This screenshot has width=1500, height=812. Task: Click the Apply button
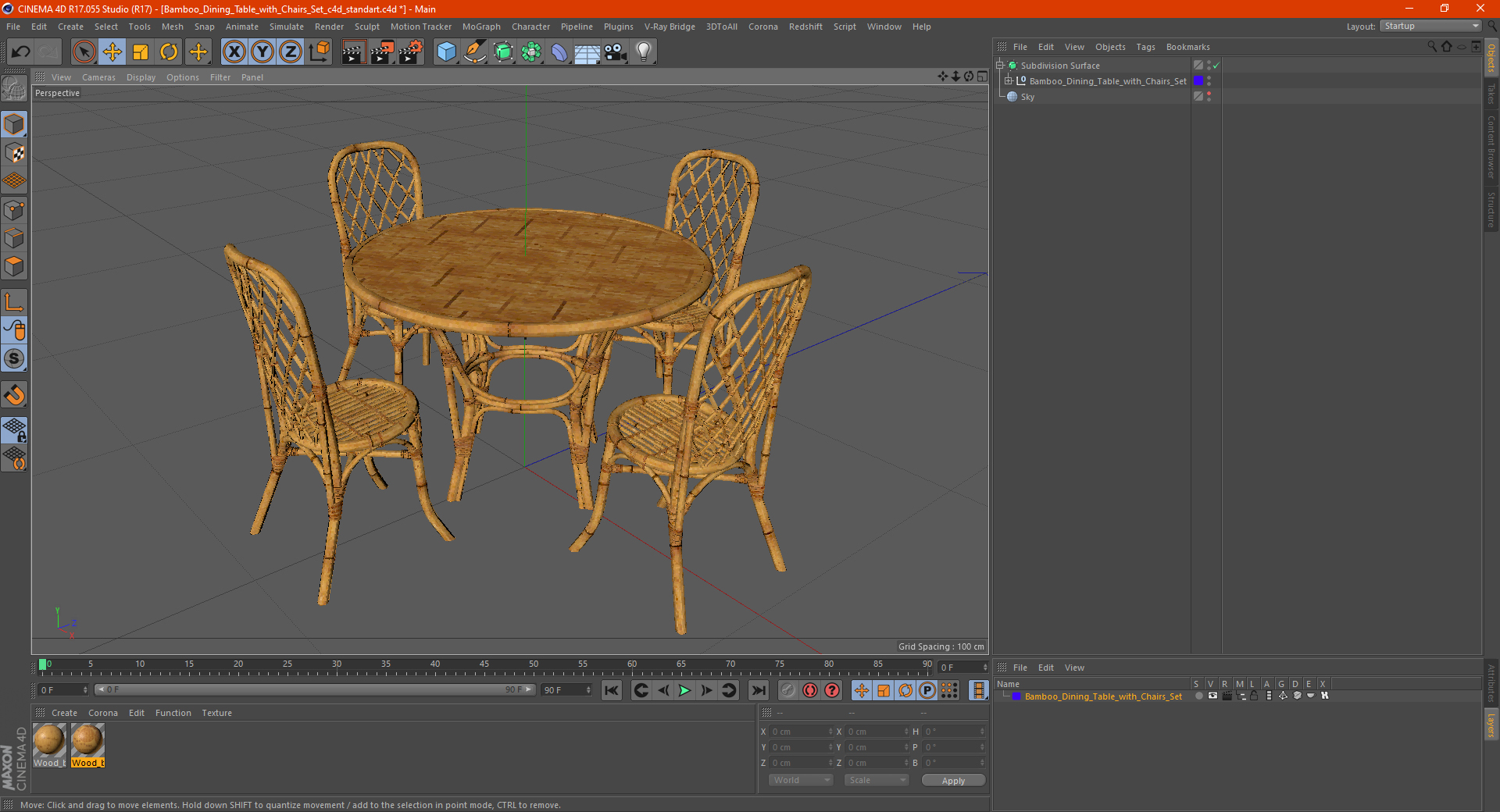(x=953, y=781)
